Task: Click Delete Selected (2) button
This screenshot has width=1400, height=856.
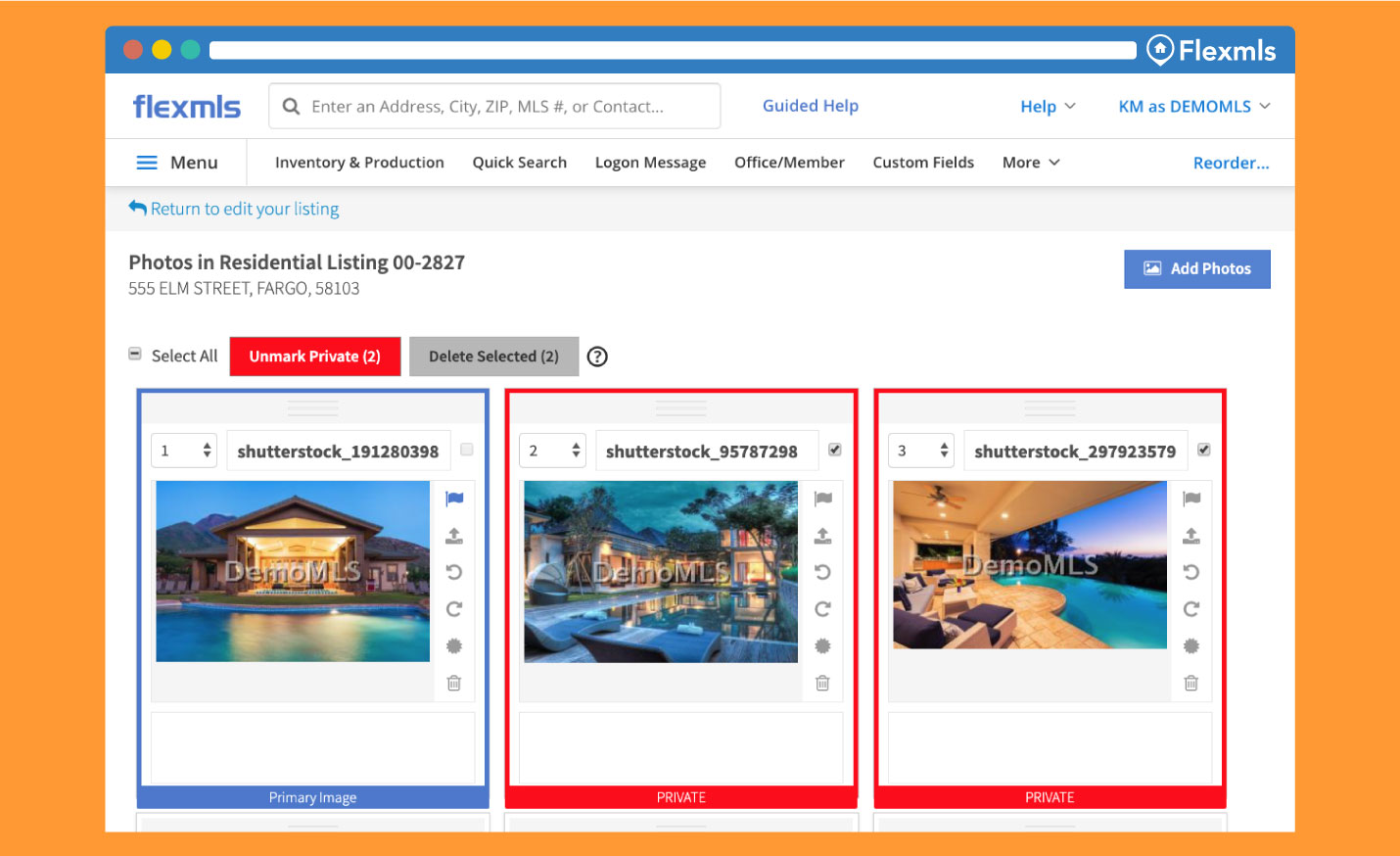Action: coord(493,357)
